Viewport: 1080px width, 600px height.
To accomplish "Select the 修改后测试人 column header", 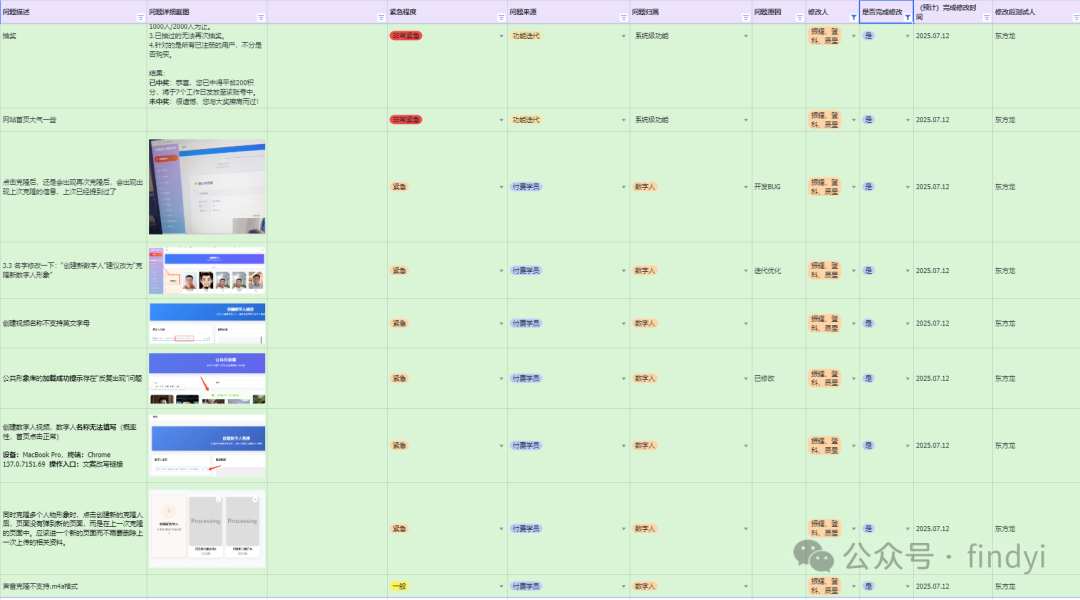I will [x=1035, y=12].
